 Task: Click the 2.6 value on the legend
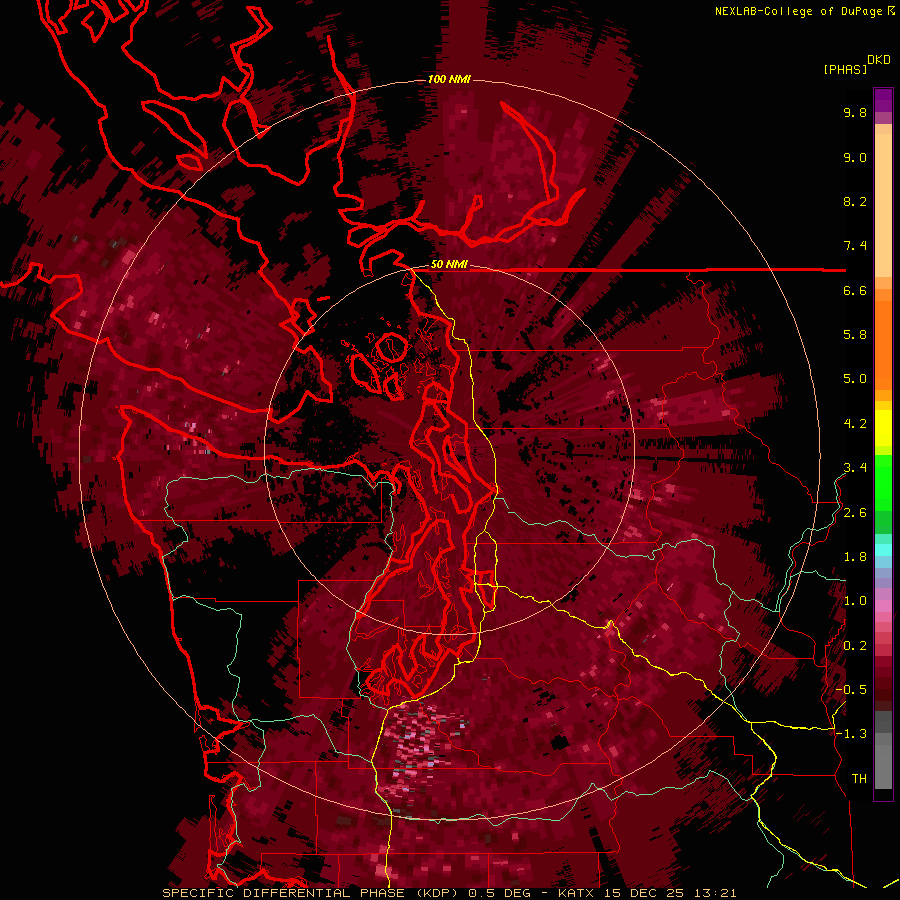click(x=855, y=513)
